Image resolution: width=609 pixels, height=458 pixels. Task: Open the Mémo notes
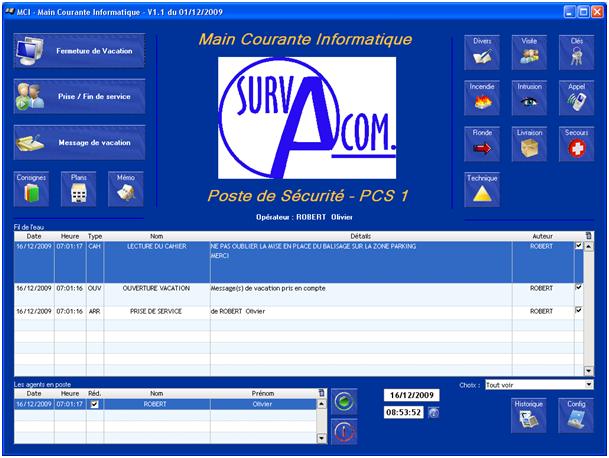point(125,189)
